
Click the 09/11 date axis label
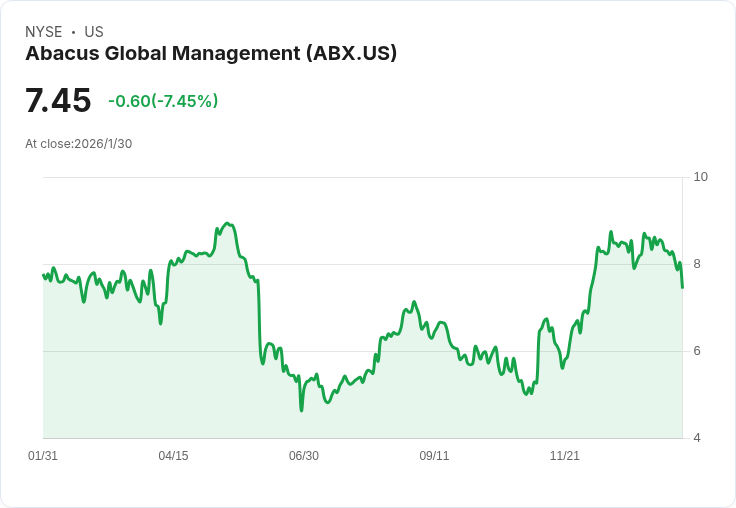(x=434, y=455)
